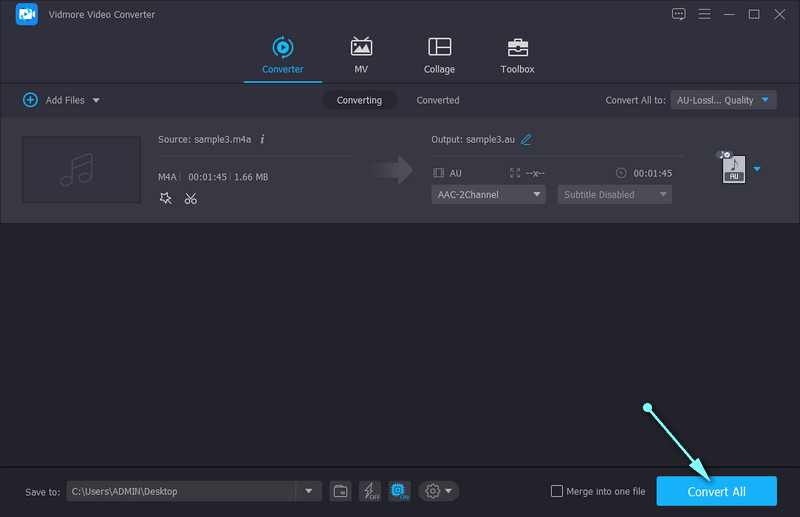Expand the AAC-2Channel audio track dropdown

(488, 195)
